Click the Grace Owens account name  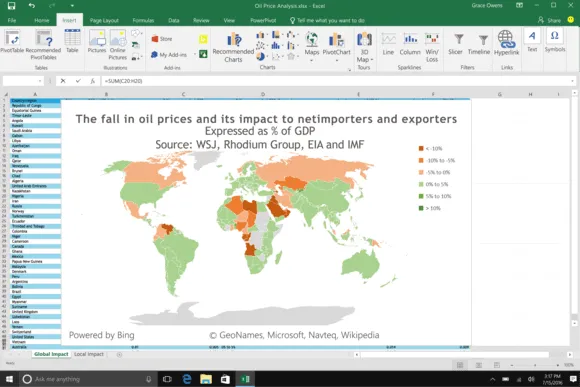(487, 6)
